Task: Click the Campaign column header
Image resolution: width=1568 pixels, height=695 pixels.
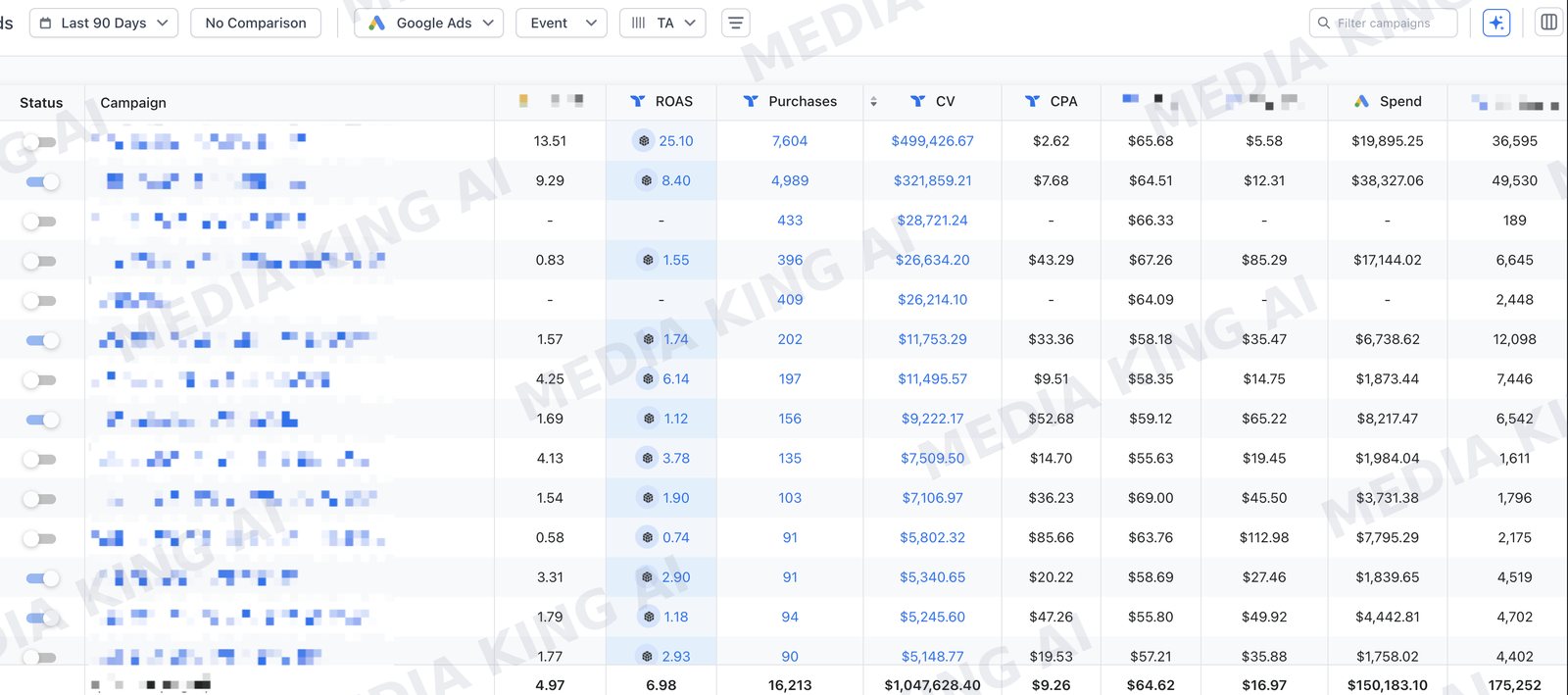Action: [x=133, y=103]
